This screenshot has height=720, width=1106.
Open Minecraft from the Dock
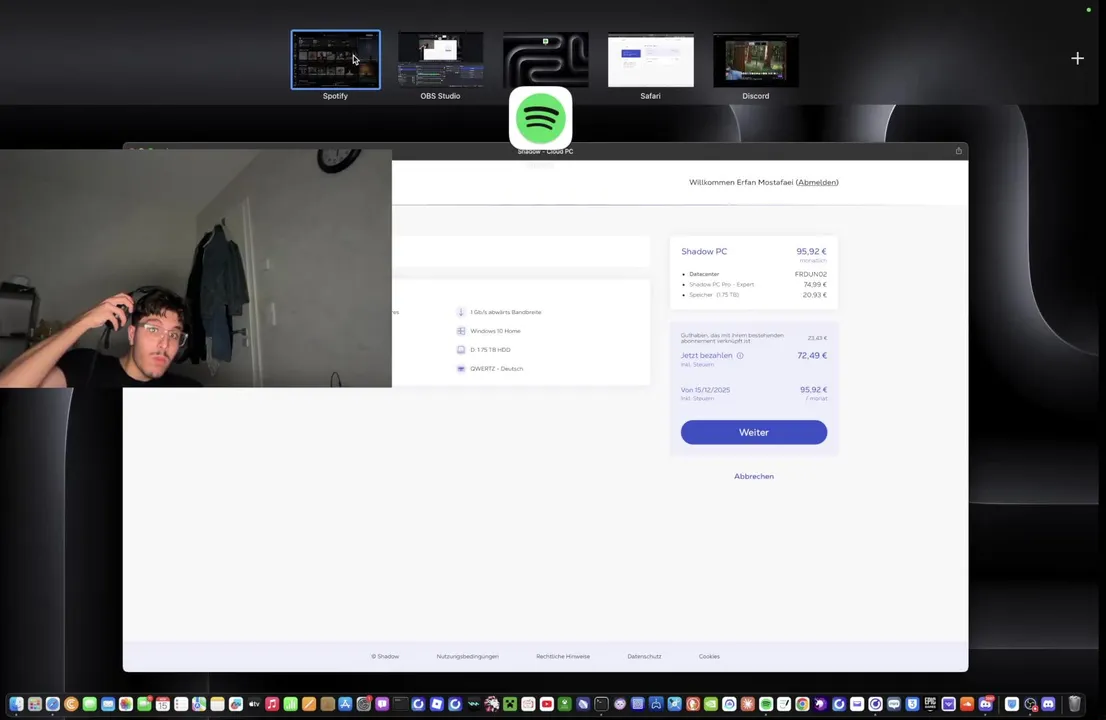click(509, 704)
